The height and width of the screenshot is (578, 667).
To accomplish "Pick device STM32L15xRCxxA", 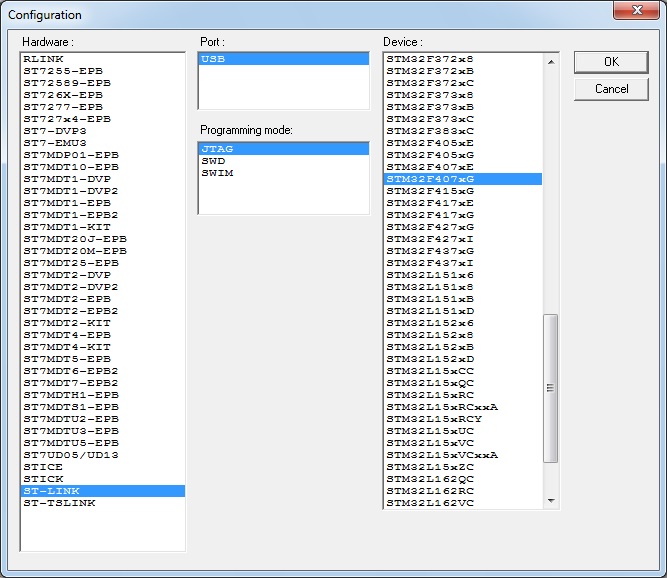I will (463, 407).
